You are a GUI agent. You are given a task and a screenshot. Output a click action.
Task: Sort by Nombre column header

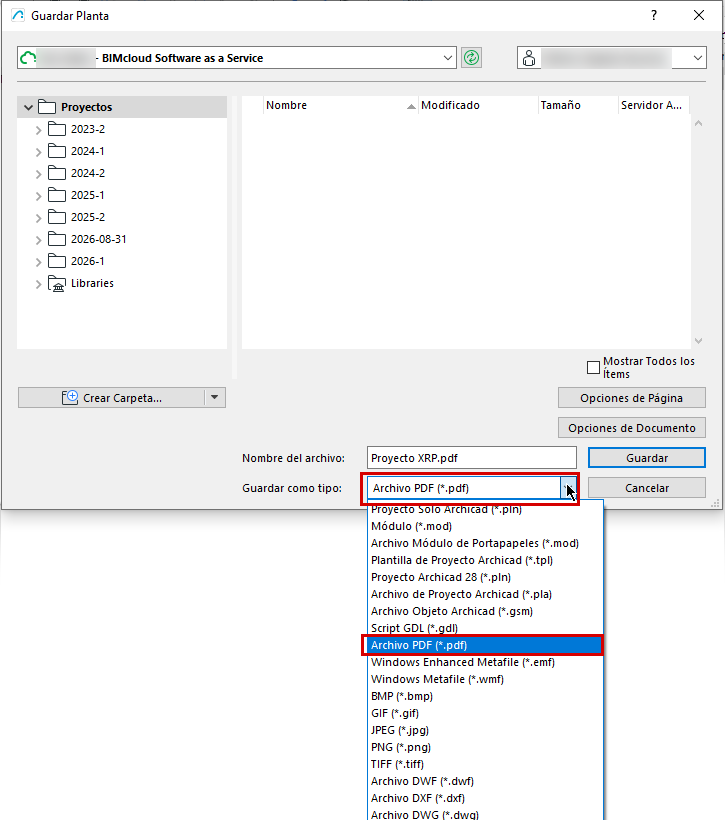click(341, 105)
